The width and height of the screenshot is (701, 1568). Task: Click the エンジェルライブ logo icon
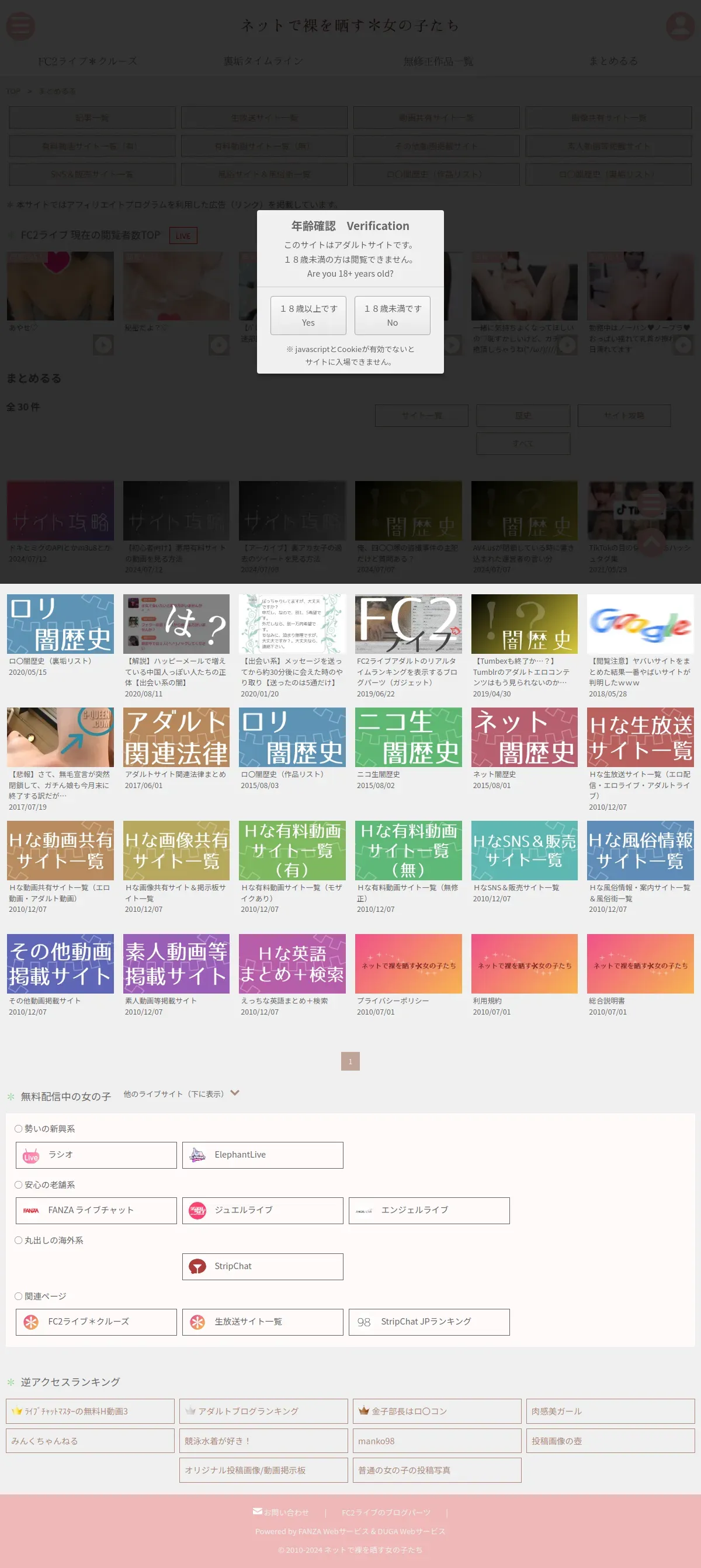click(364, 1211)
